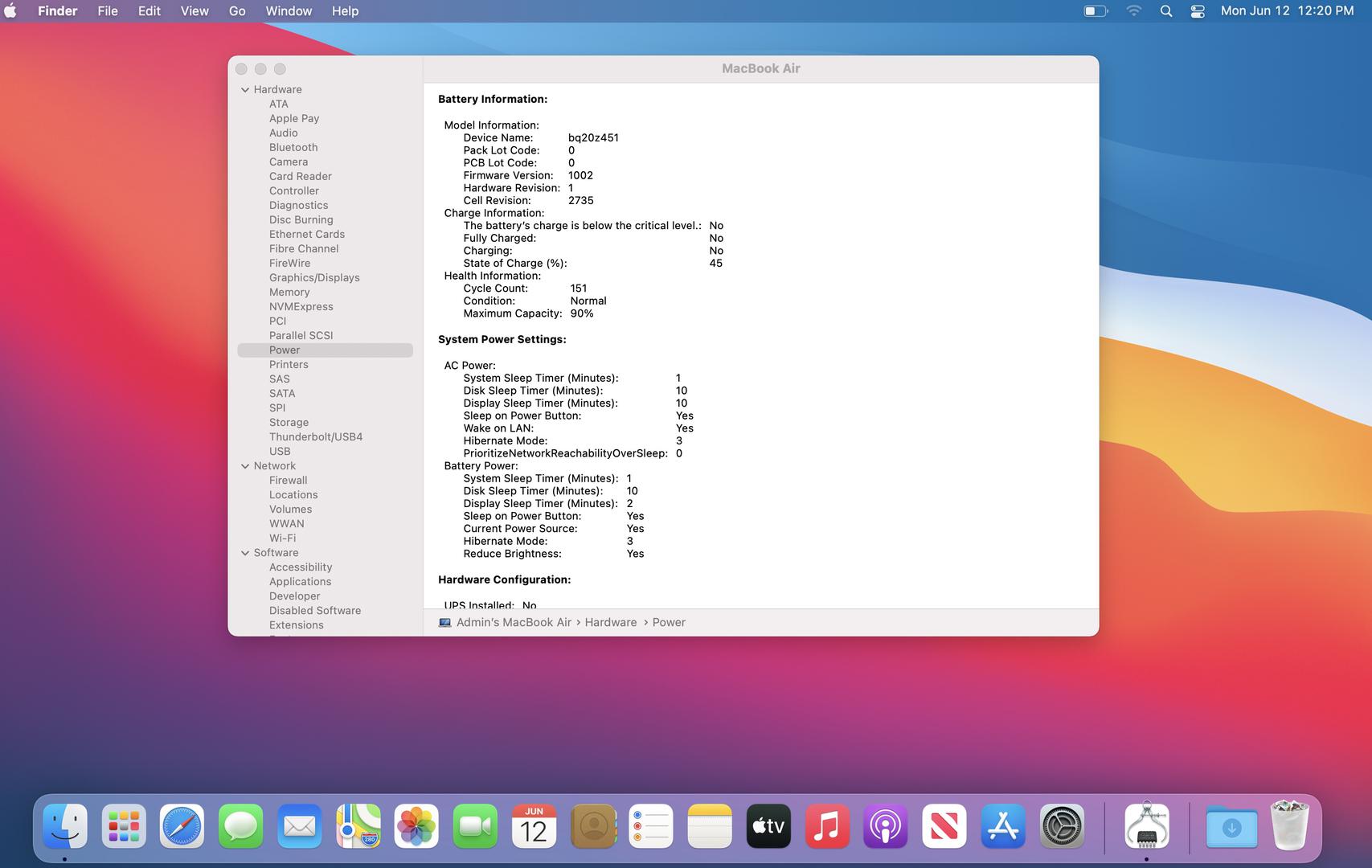Click the Cycle Count value 151
1372x868 pixels.
coord(579,289)
